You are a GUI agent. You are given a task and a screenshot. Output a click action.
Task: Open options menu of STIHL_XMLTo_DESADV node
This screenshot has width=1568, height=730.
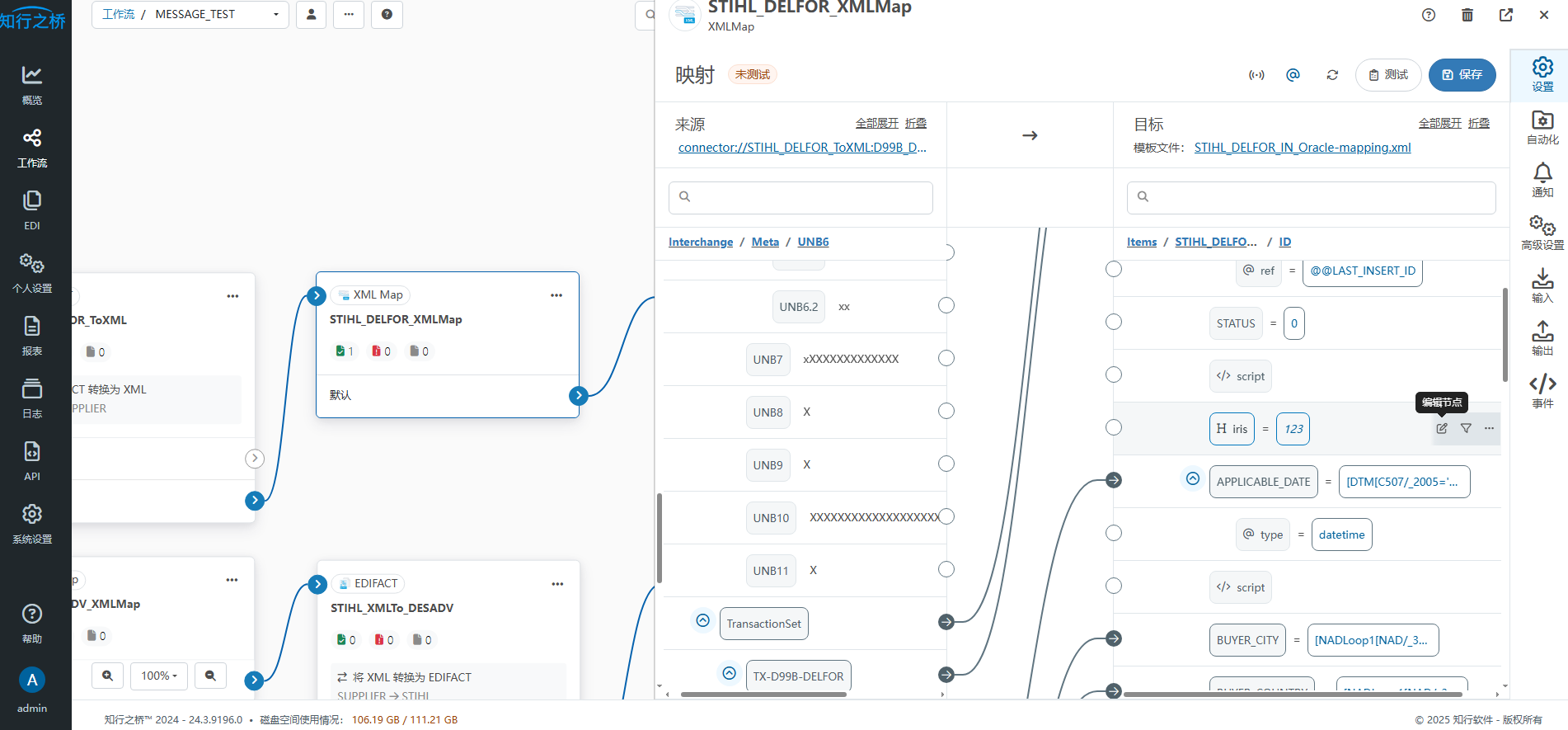[x=557, y=584]
